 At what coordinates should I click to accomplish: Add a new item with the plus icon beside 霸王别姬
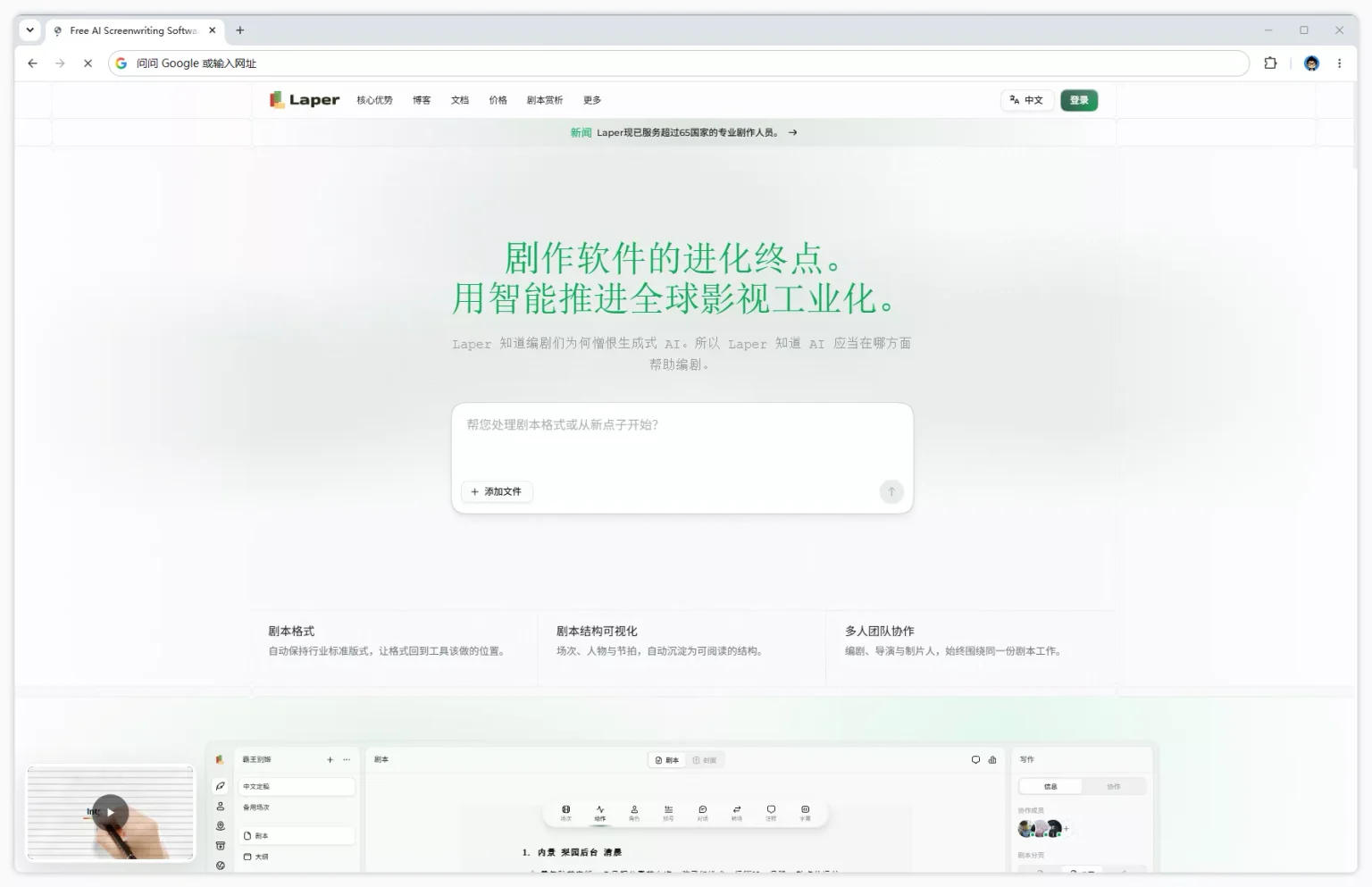coord(330,760)
